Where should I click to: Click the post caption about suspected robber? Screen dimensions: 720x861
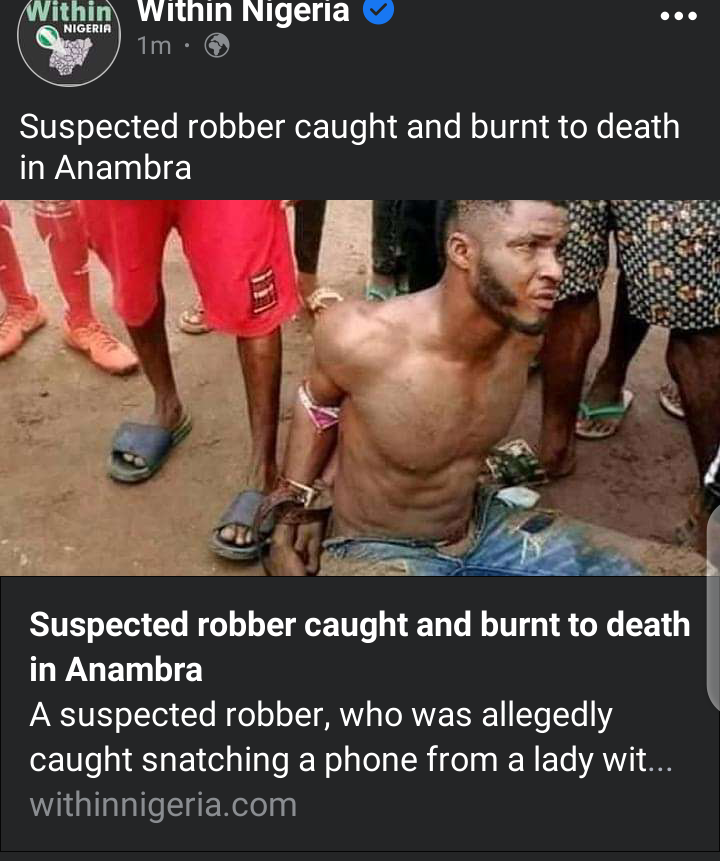(x=350, y=147)
